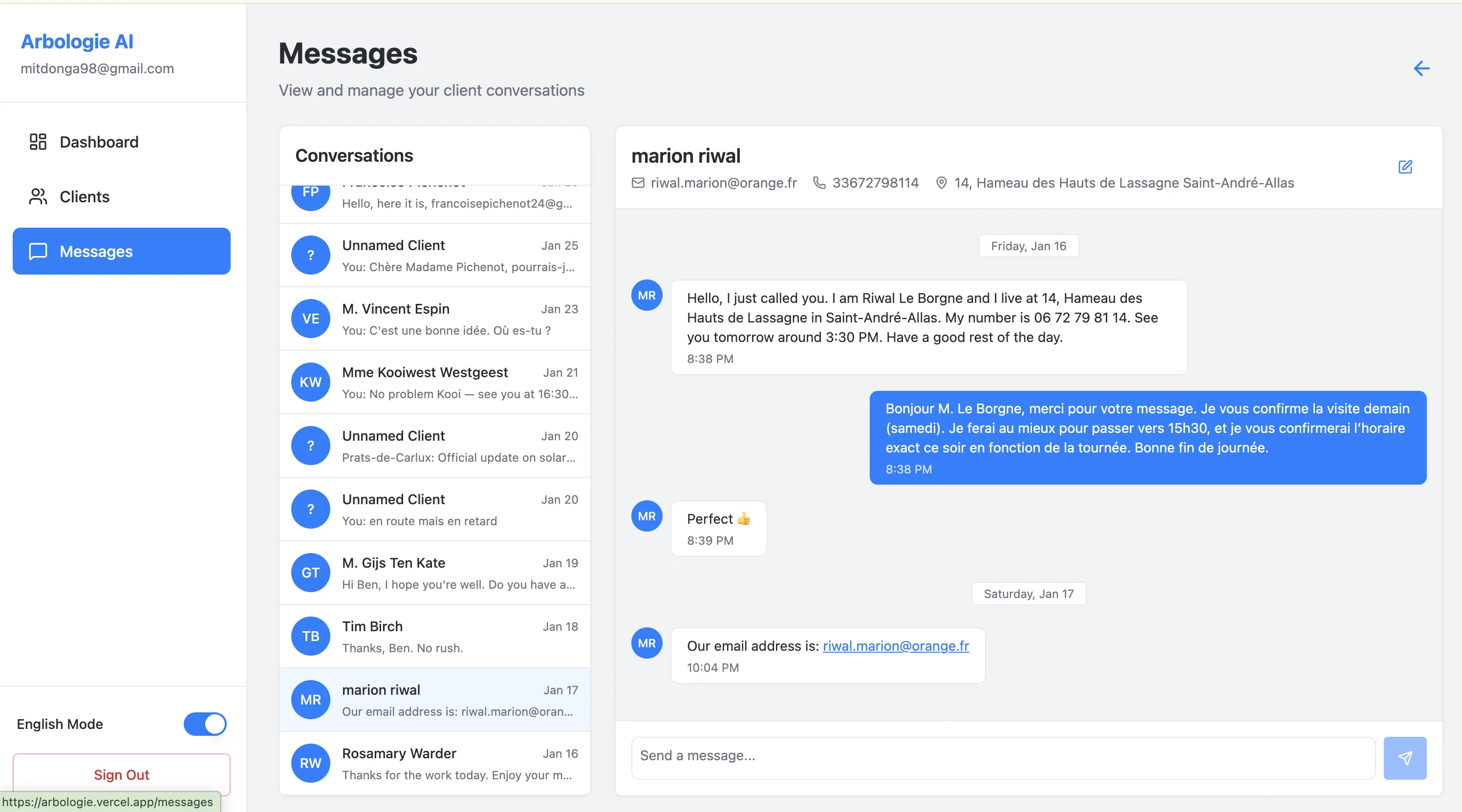Click the back arrow icon
Screen dimensions: 1462x812
1421,69
